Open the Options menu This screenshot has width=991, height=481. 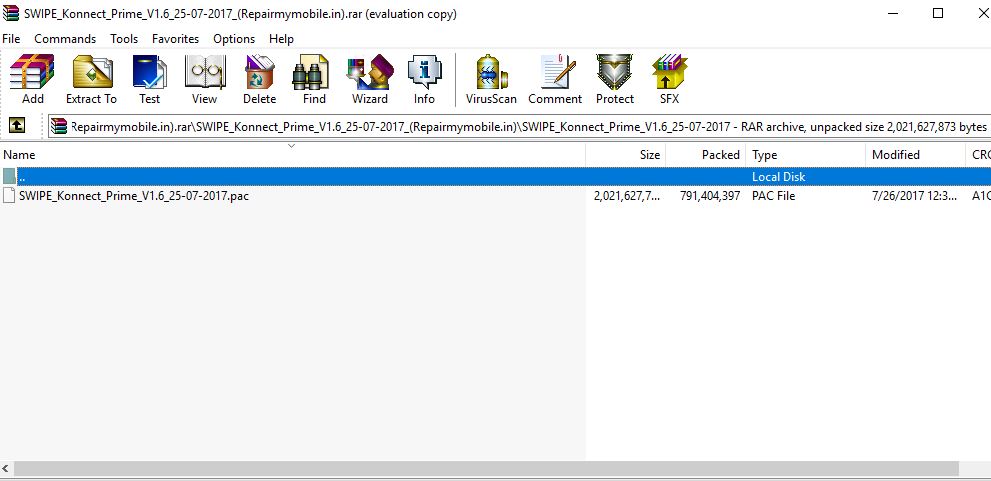pos(234,39)
